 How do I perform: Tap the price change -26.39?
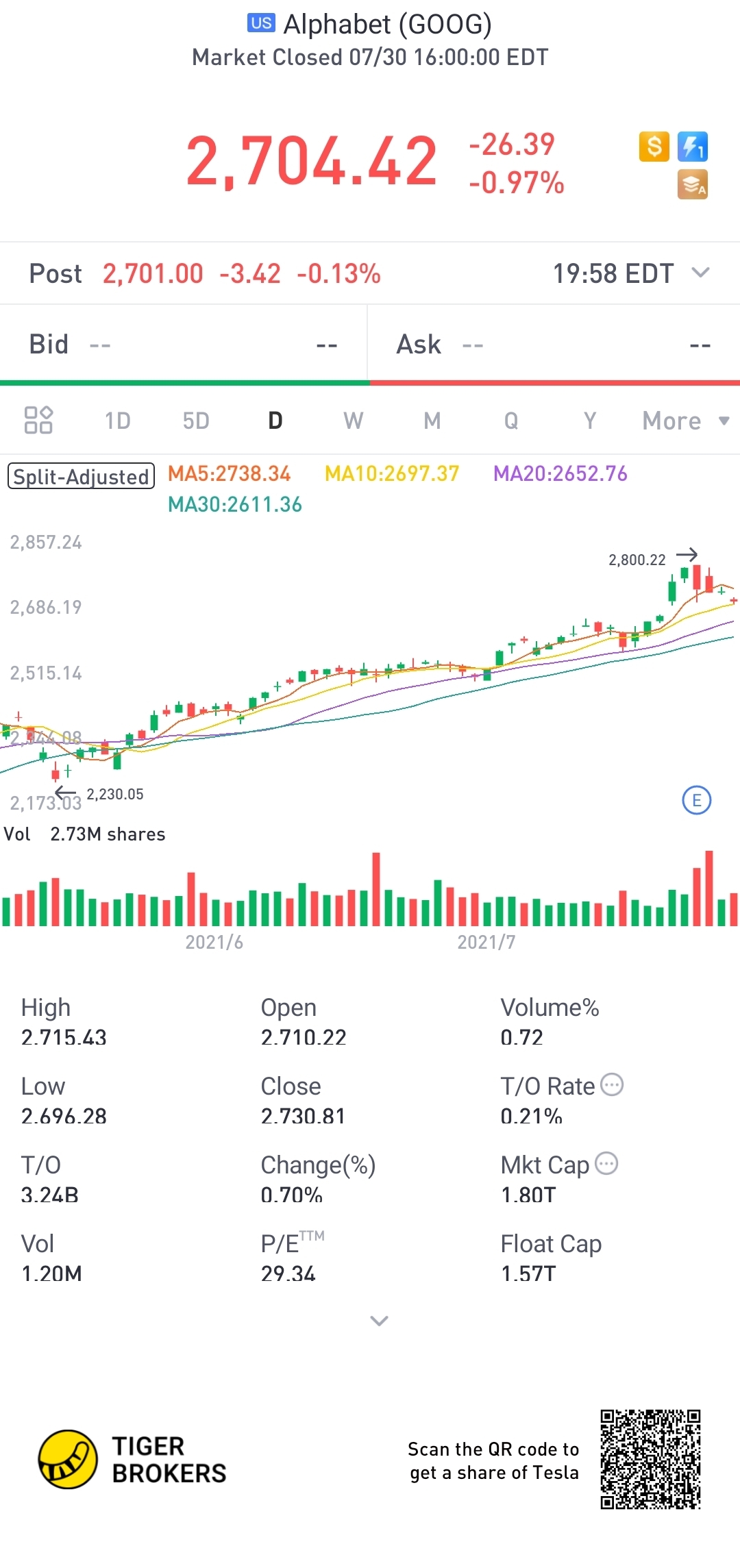coord(512,145)
